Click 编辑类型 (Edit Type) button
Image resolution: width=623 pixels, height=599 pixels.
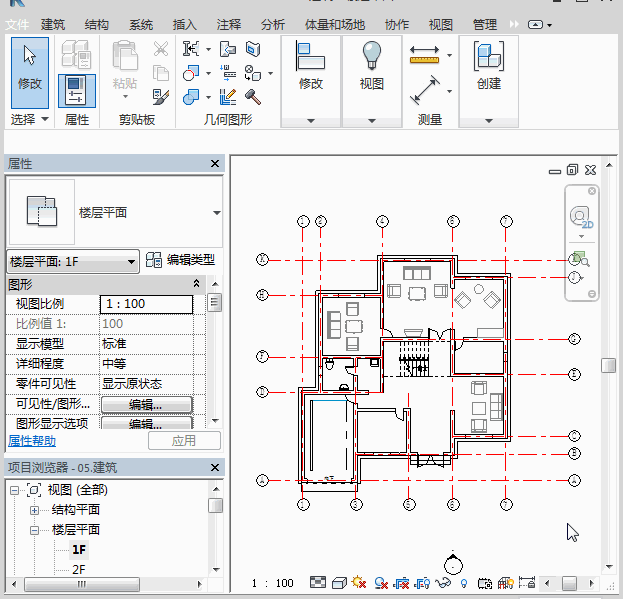180,260
